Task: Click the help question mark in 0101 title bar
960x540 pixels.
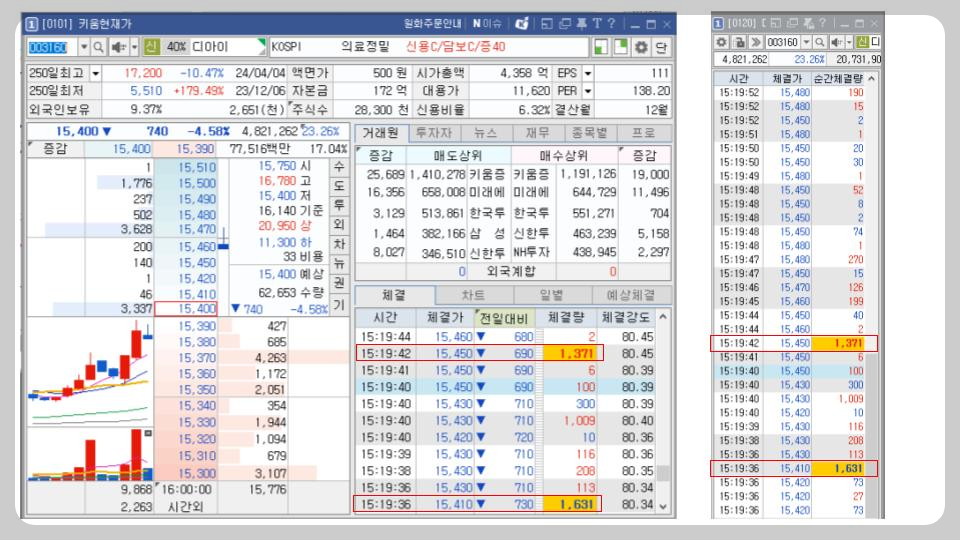Action: pyautogui.click(x=611, y=24)
